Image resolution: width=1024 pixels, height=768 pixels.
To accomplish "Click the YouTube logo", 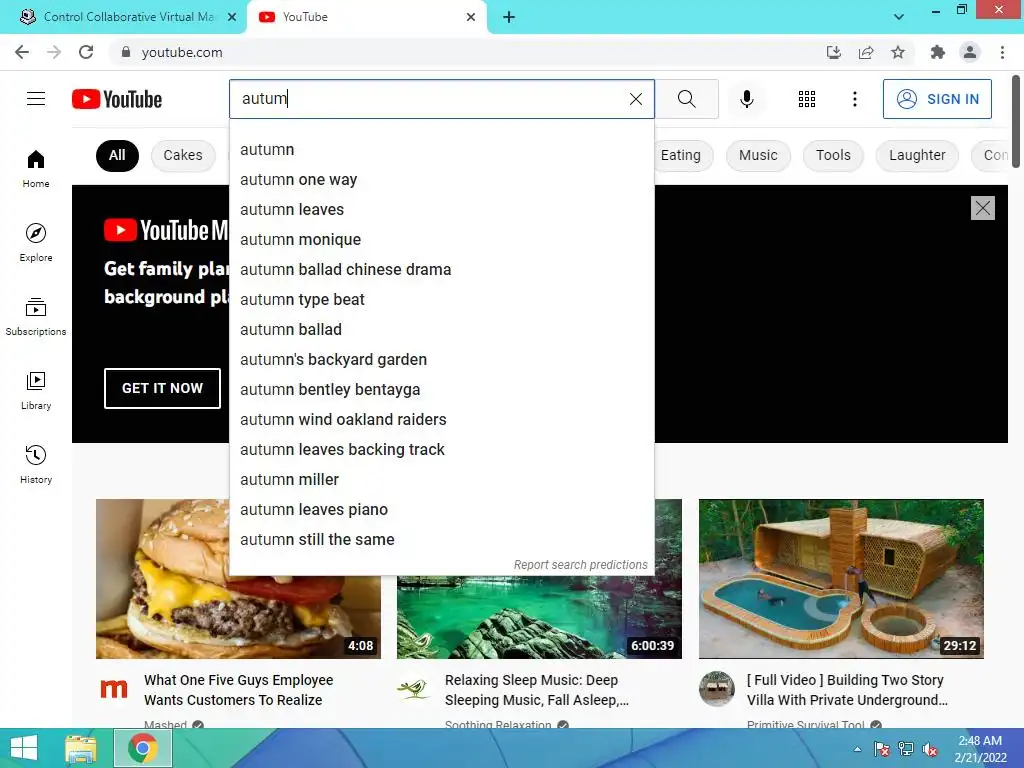I will (x=117, y=99).
